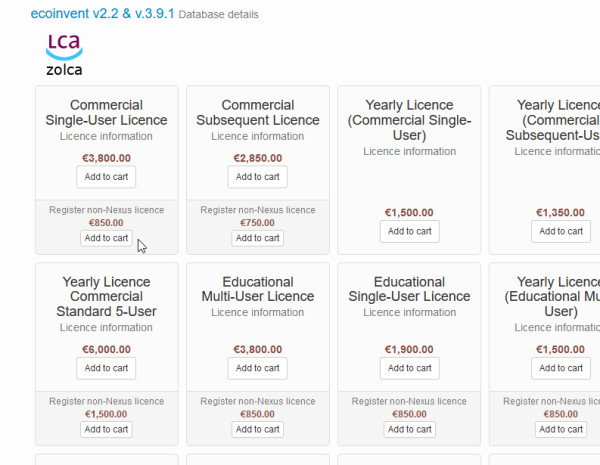600x465 pixels.
Task: Open Commercial Single-User Licence information
Action: tap(106, 136)
